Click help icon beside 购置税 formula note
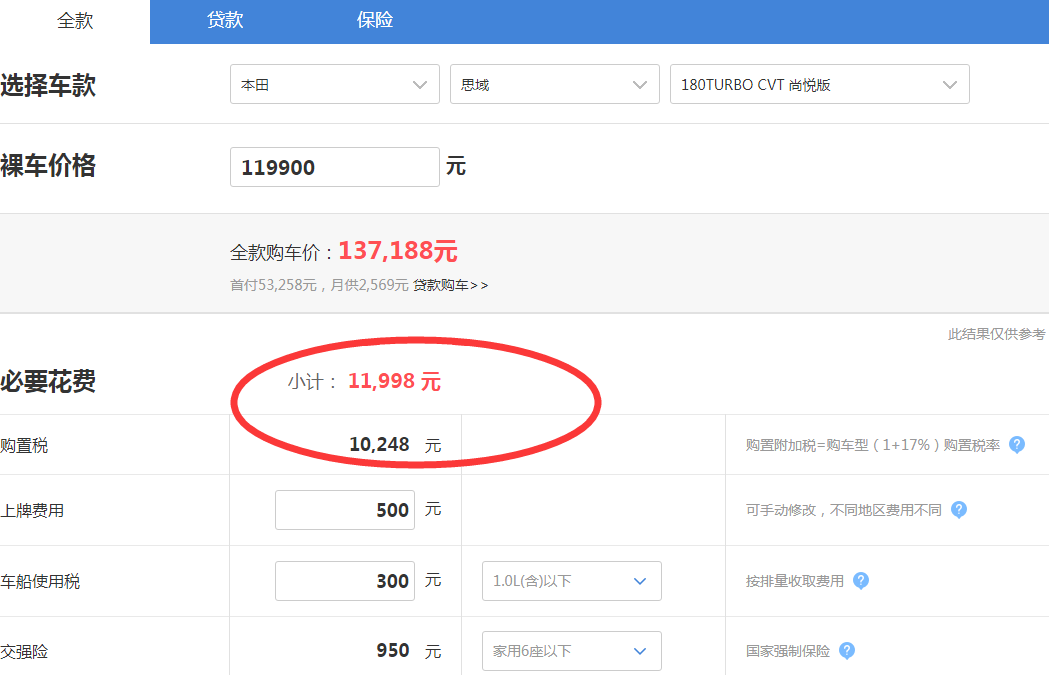The width and height of the screenshot is (1049, 675). (x=1017, y=445)
